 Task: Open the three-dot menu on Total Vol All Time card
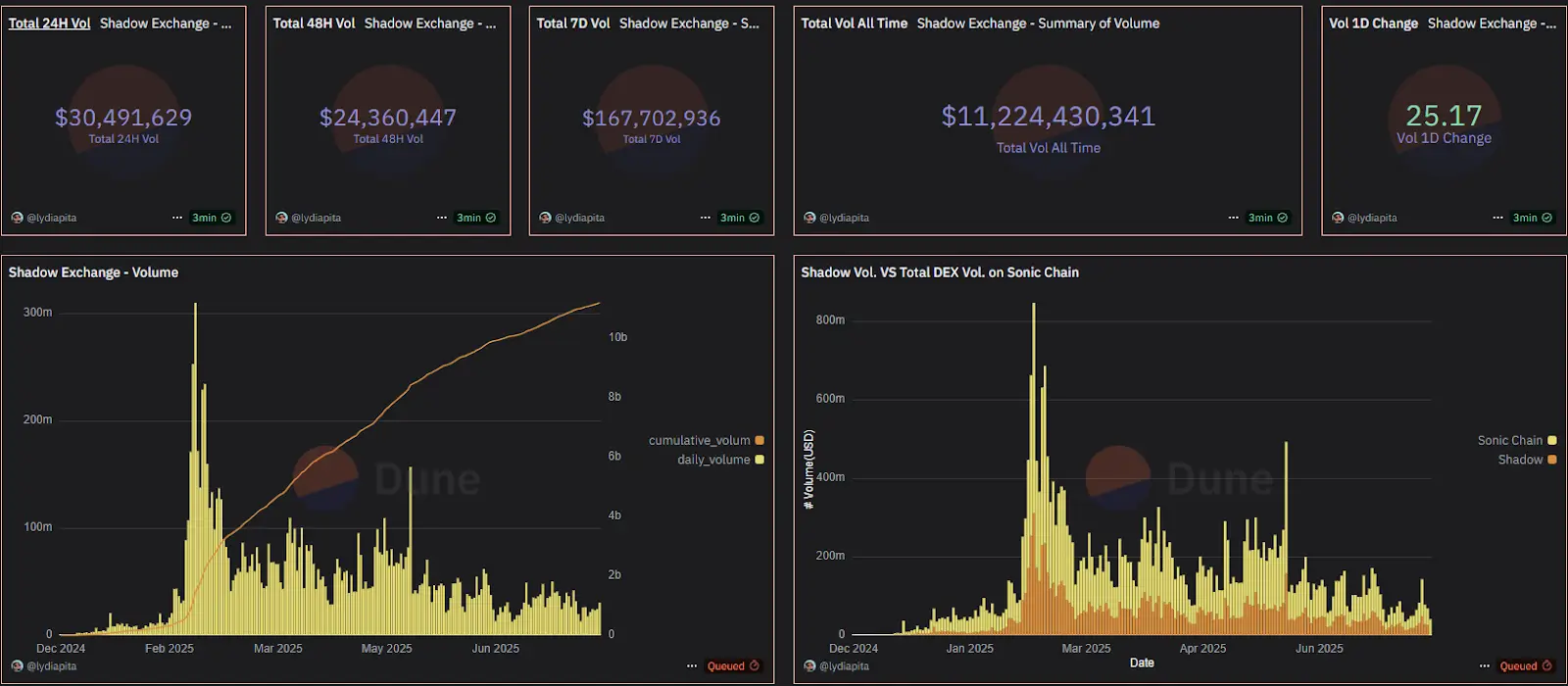pyautogui.click(x=1234, y=218)
